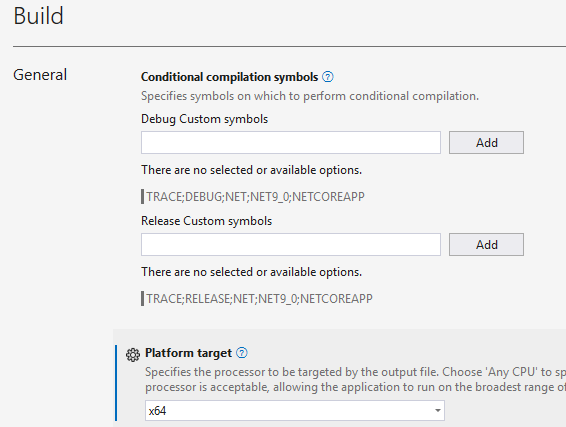Click the Release symbols list TRACE;RELEASE;NET
Viewport: 566px width, 427px height.
coord(260,299)
